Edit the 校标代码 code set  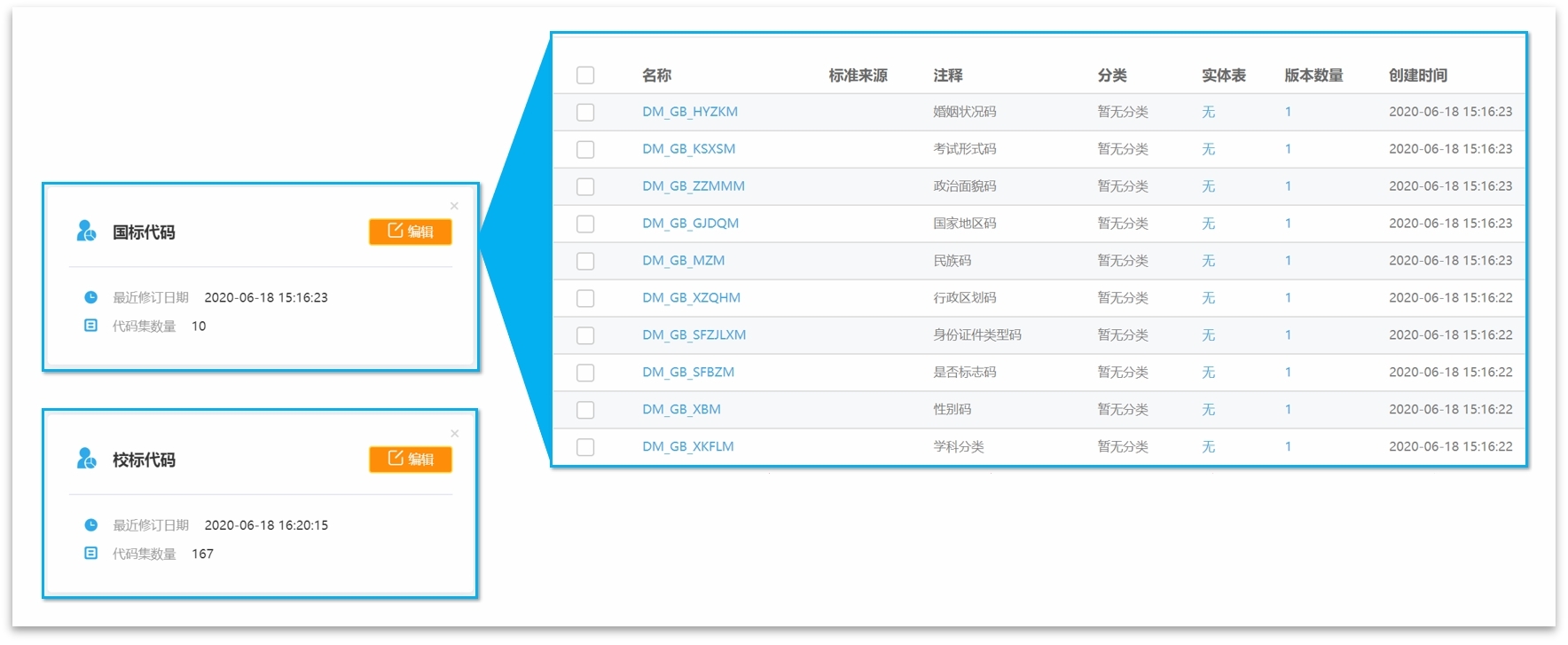tap(411, 459)
